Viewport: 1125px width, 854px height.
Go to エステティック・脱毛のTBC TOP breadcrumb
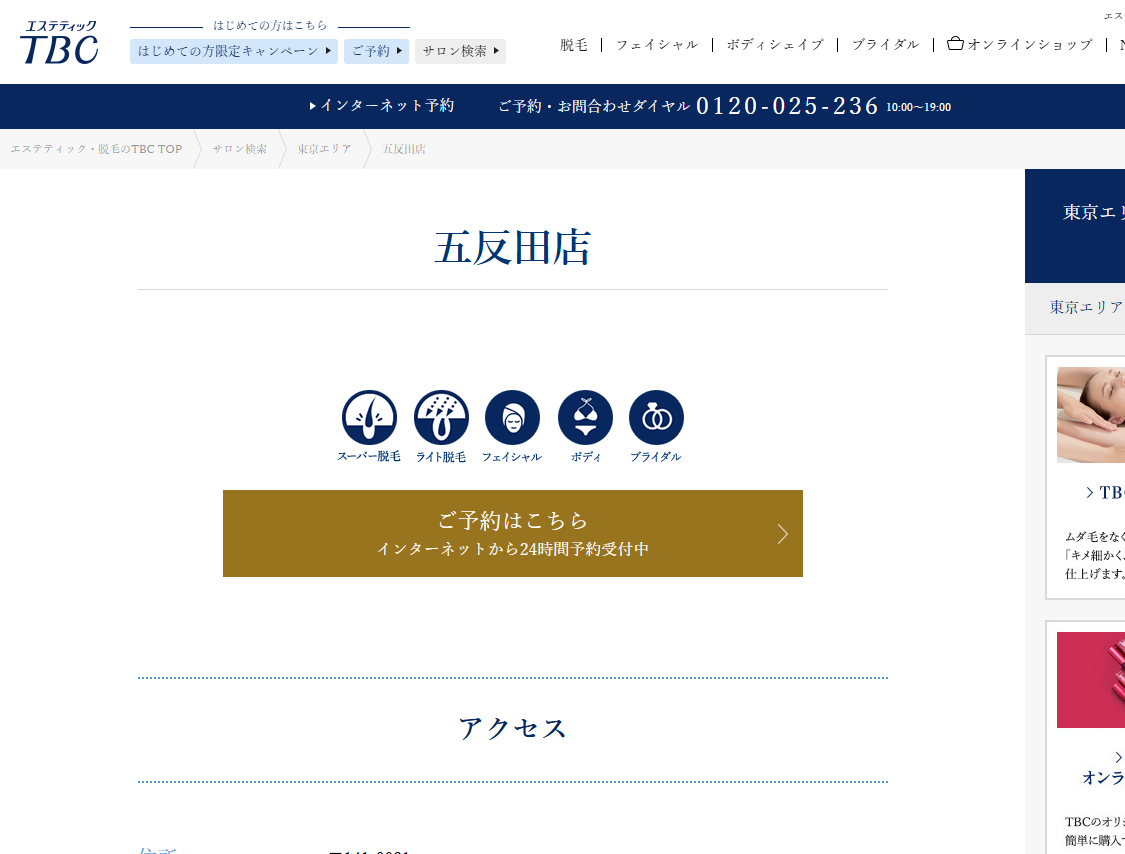(x=96, y=149)
